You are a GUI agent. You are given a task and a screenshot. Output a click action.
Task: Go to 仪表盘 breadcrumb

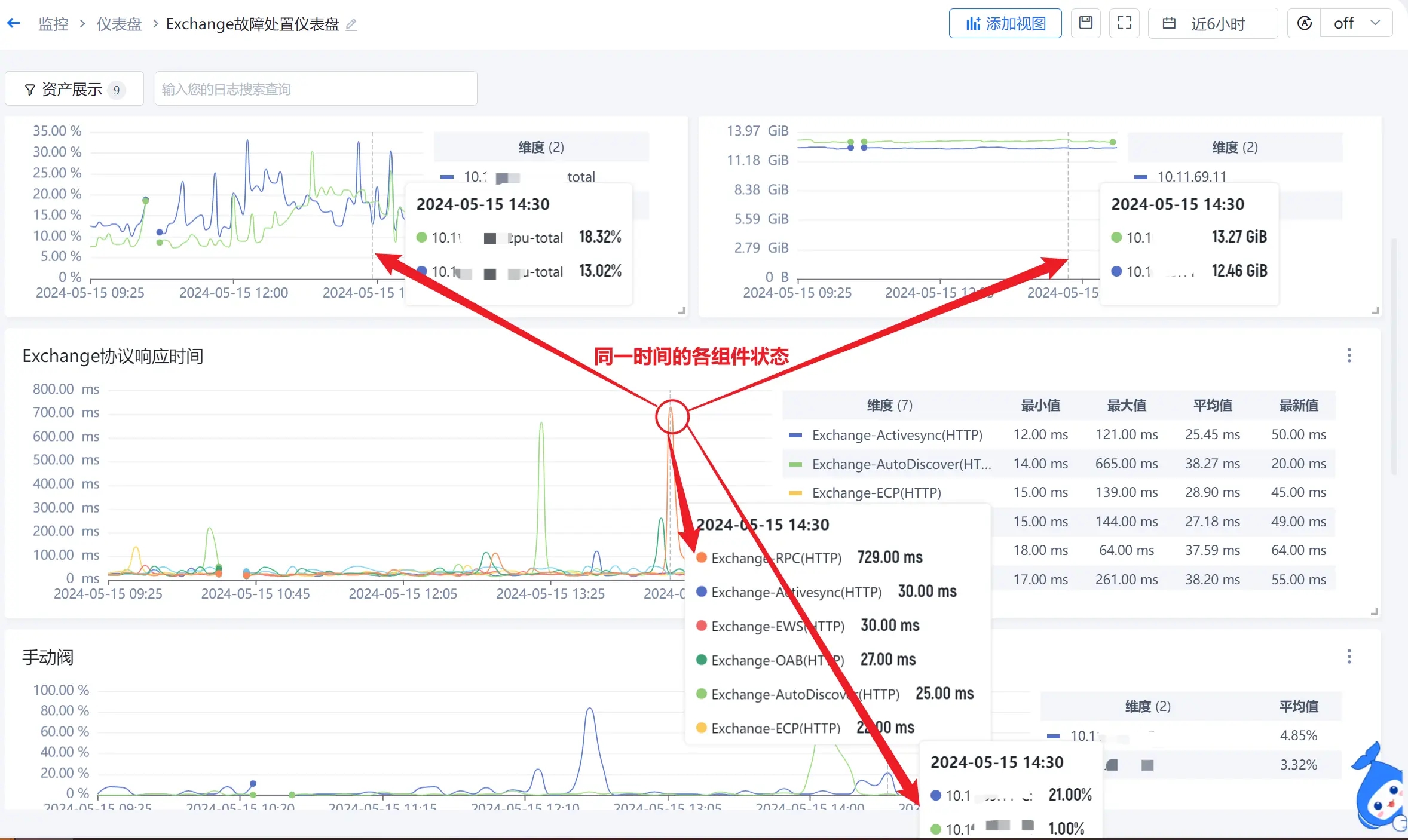click(x=119, y=24)
